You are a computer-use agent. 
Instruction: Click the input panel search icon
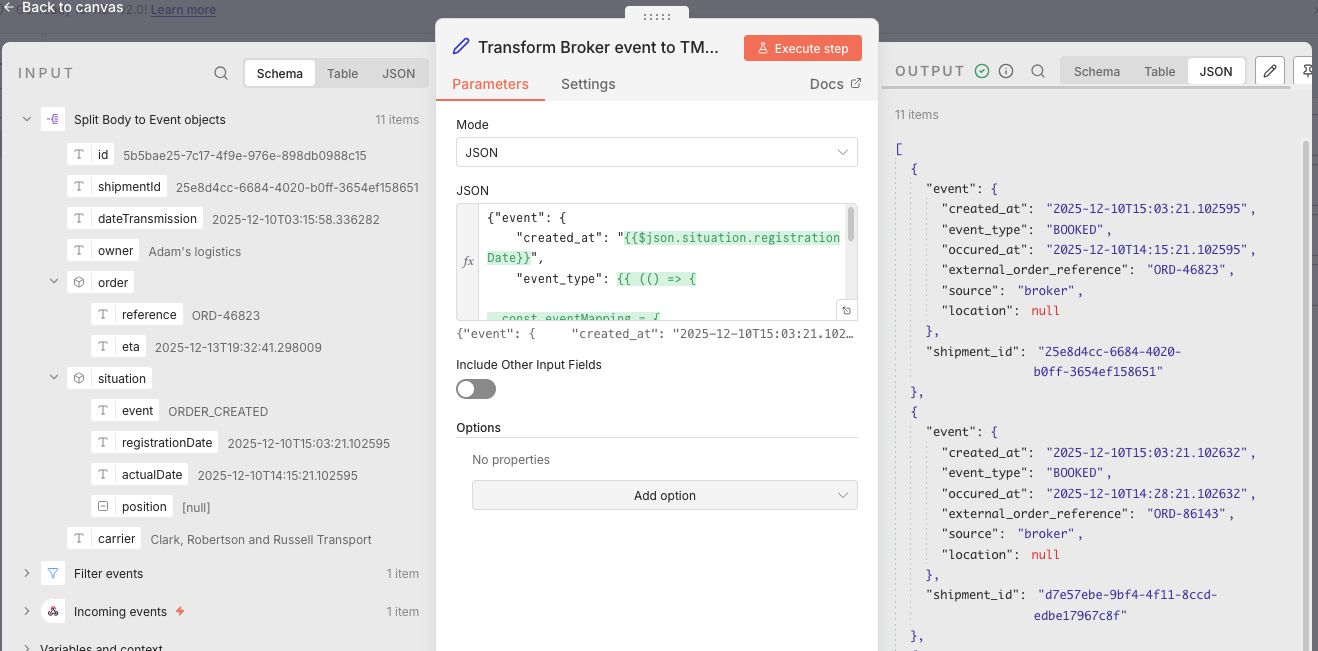coord(221,73)
